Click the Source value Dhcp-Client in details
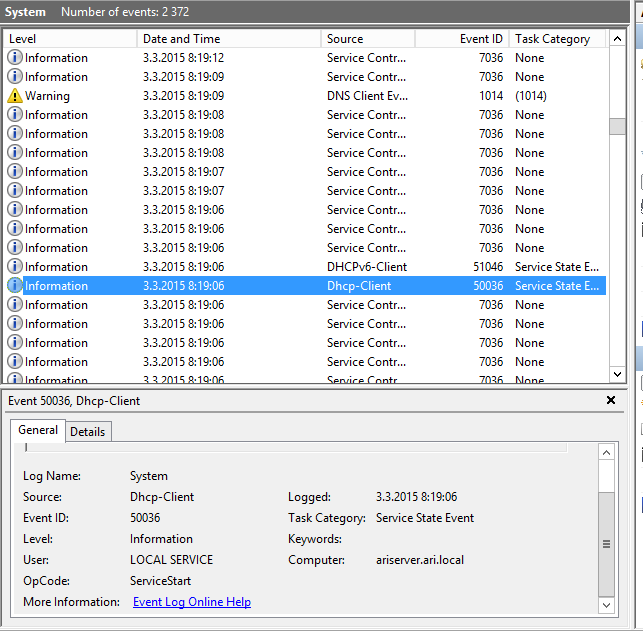The image size is (643, 632). pyautogui.click(x=162, y=497)
